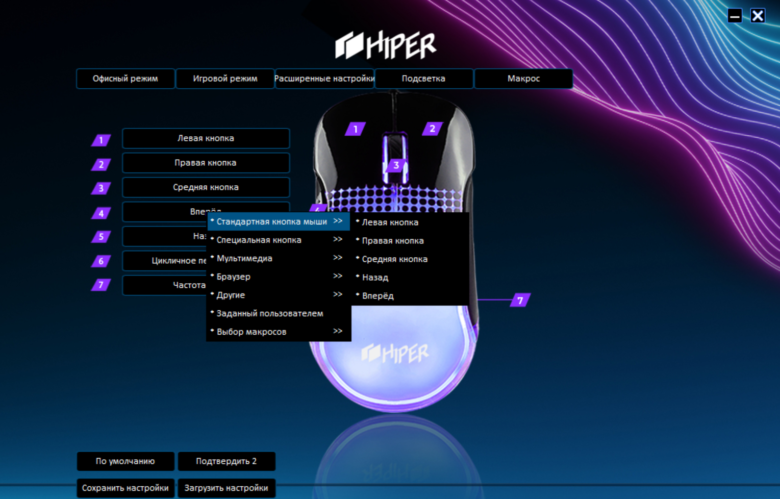Select Правая кнопка in submenu
The image size is (780, 499).
(410, 241)
